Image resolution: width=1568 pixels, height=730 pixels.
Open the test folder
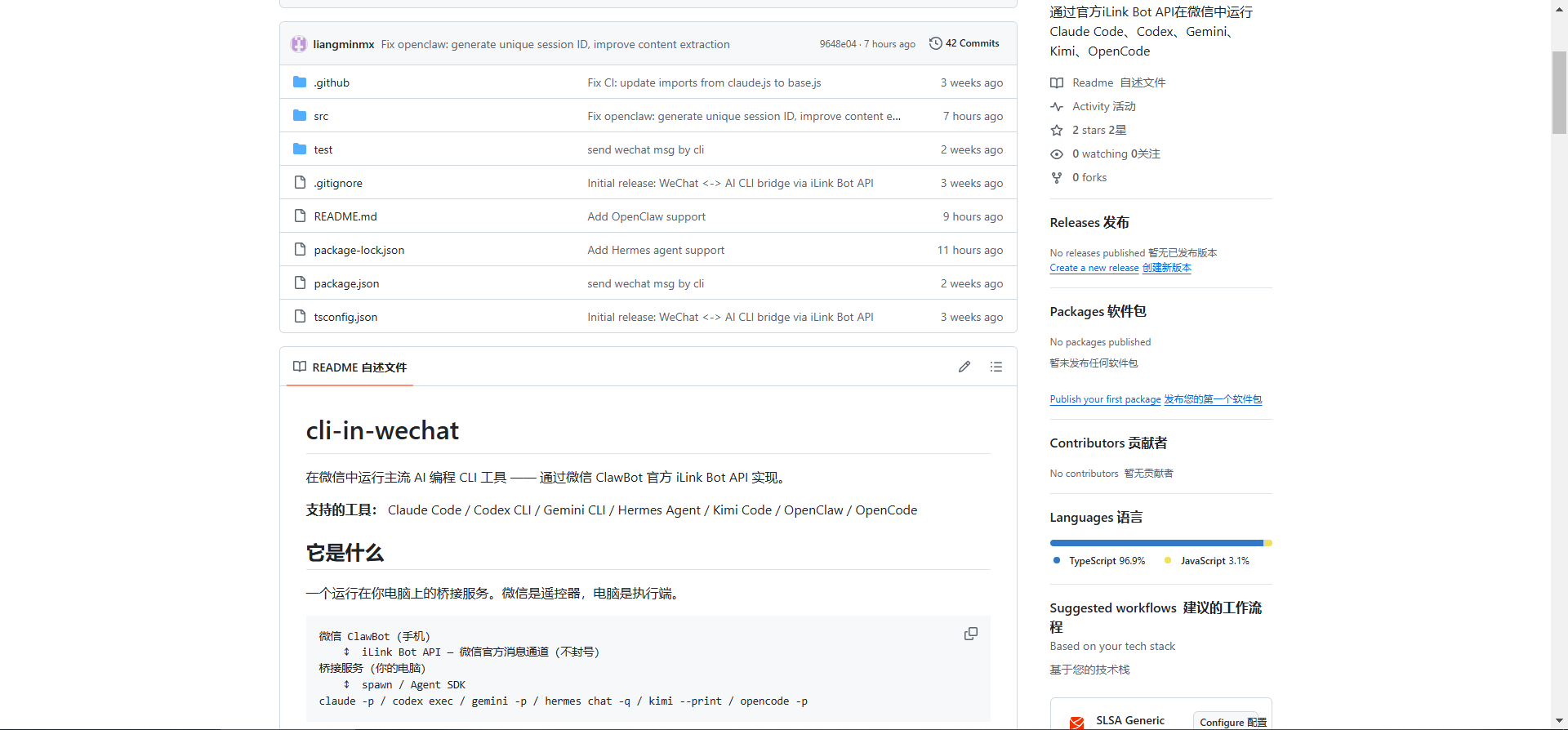(x=323, y=149)
